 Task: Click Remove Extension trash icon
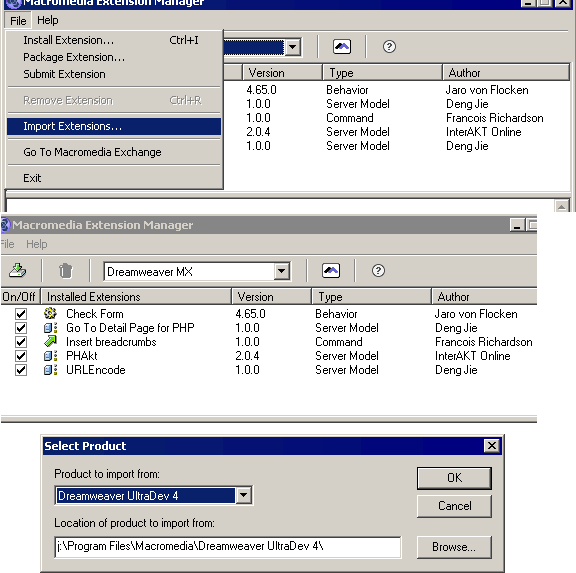pyautogui.click(x=66, y=271)
